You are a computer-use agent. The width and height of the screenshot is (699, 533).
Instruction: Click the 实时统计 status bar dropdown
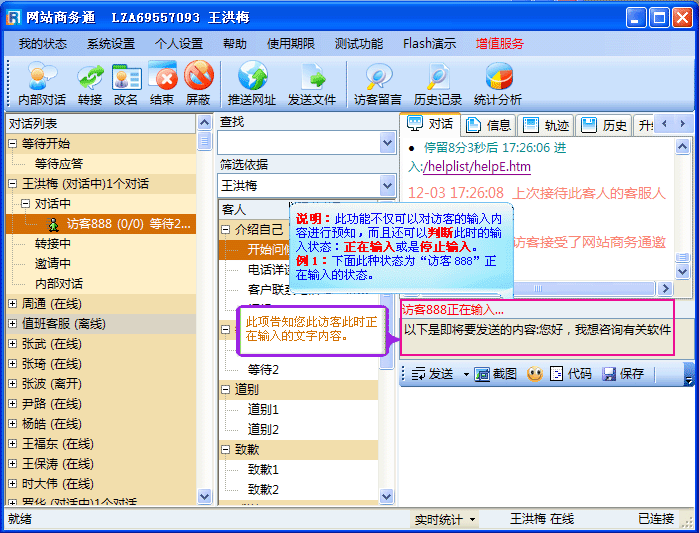(x=445, y=520)
